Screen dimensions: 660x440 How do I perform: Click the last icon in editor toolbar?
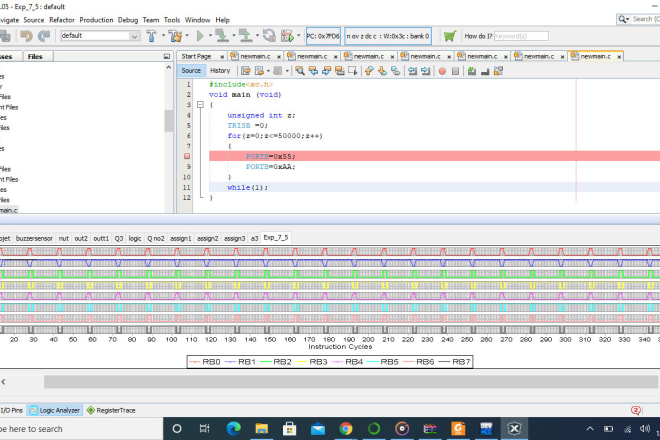point(498,71)
